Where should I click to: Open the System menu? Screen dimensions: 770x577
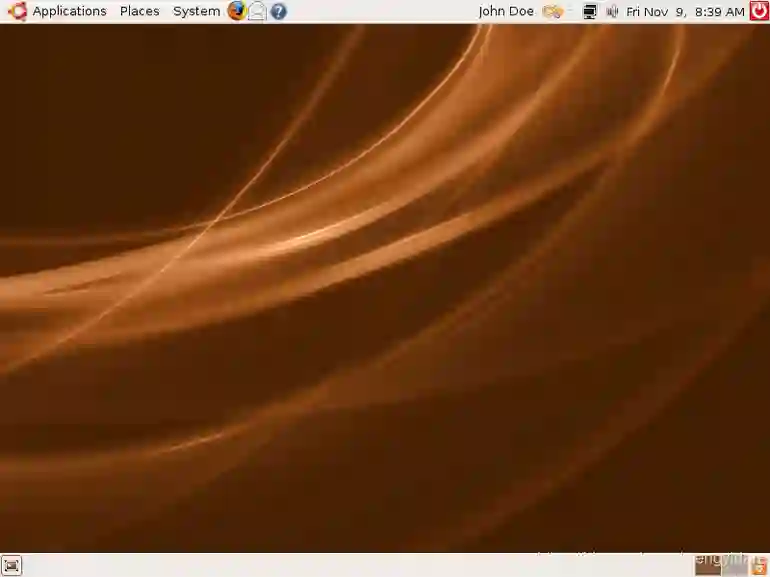tap(196, 11)
